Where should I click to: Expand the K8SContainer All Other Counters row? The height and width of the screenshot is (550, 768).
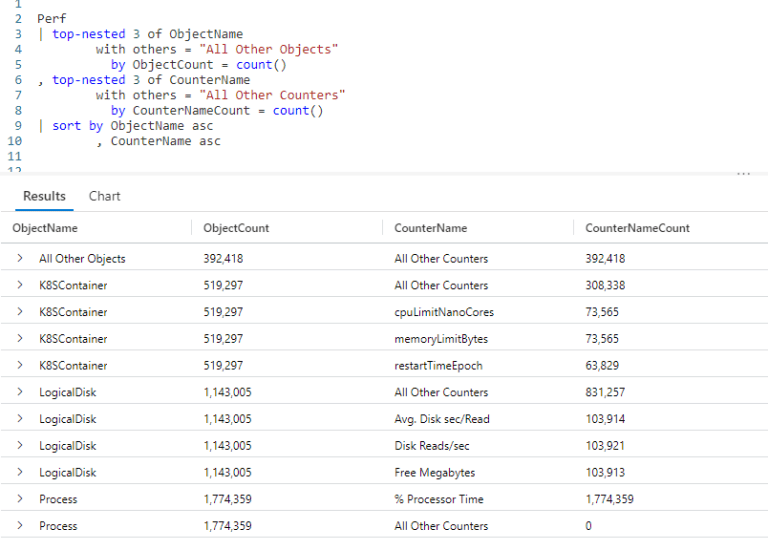pyautogui.click(x=20, y=285)
